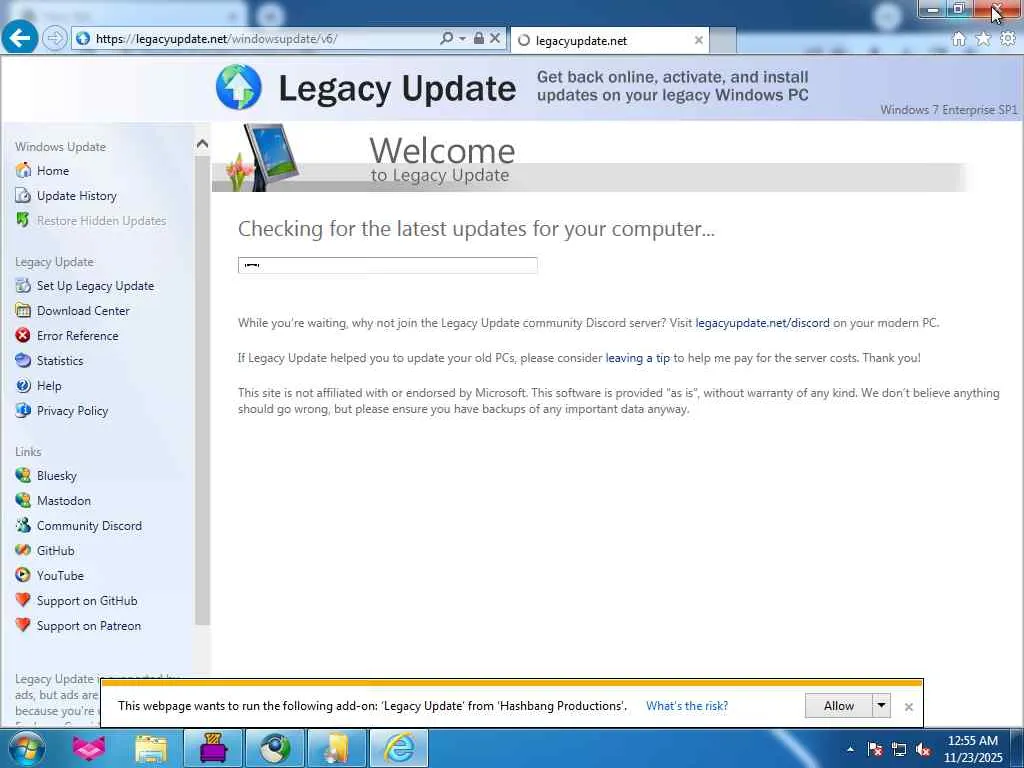The image size is (1024, 768).
Task: Open the YouTube link
Action: [60, 575]
